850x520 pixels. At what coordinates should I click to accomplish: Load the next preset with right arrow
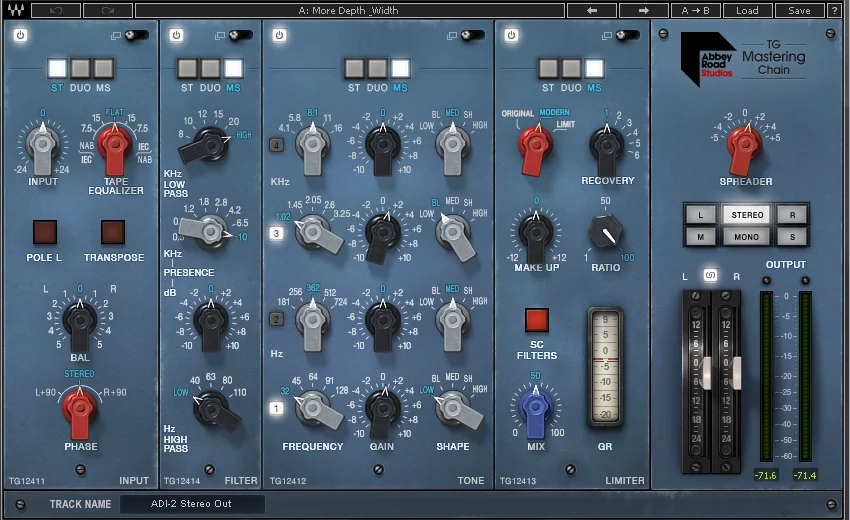pos(643,10)
